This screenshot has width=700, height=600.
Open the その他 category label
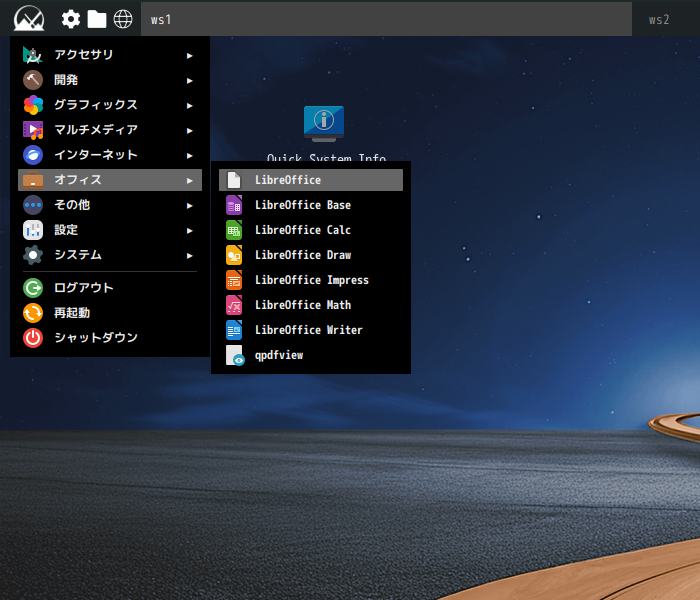pyautogui.click(x=72, y=205)
